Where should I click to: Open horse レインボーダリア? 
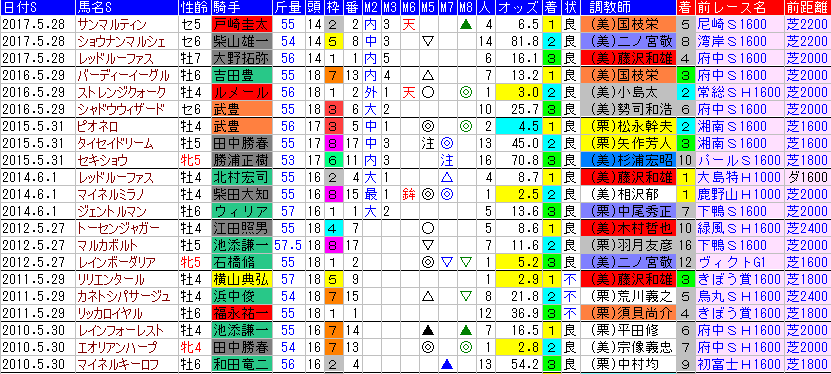(116, 262)
